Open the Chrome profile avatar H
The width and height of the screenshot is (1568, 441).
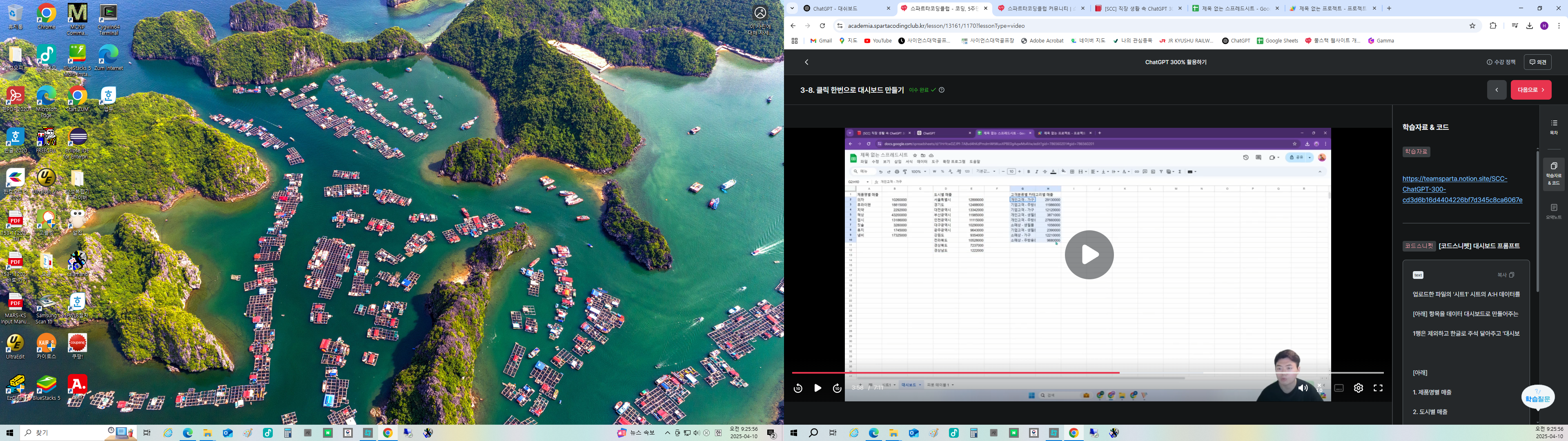click(x=1544, y=26)
